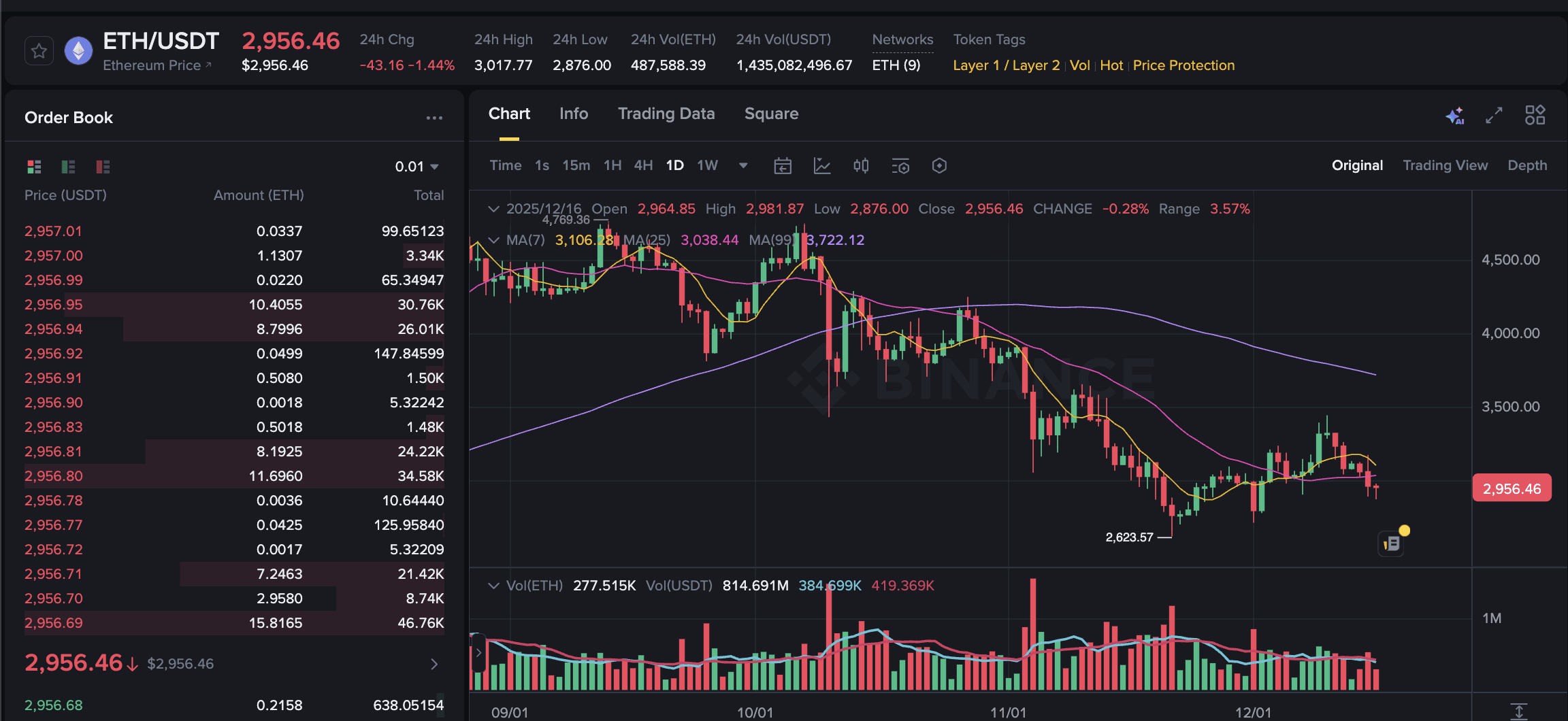Image resolution: width=1568 pixels, height=721 pixels.
Task: Open the date range calendar icon
Action: click(x=783, y=165)
